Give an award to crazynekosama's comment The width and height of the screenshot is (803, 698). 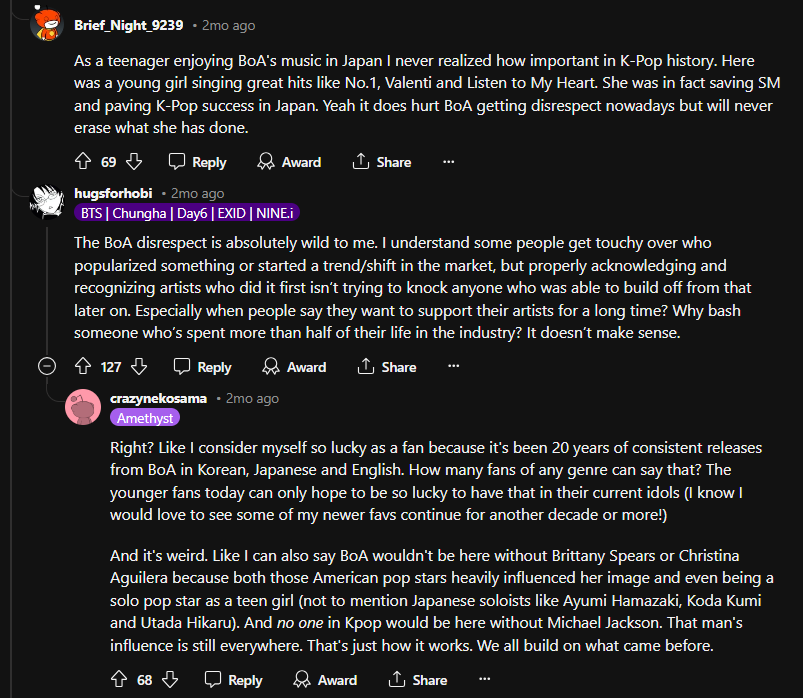coord(326,680)
